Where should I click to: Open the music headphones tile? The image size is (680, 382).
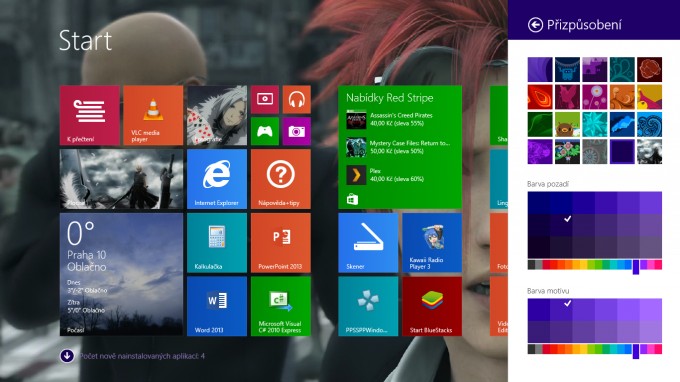[x=297, y=100]
